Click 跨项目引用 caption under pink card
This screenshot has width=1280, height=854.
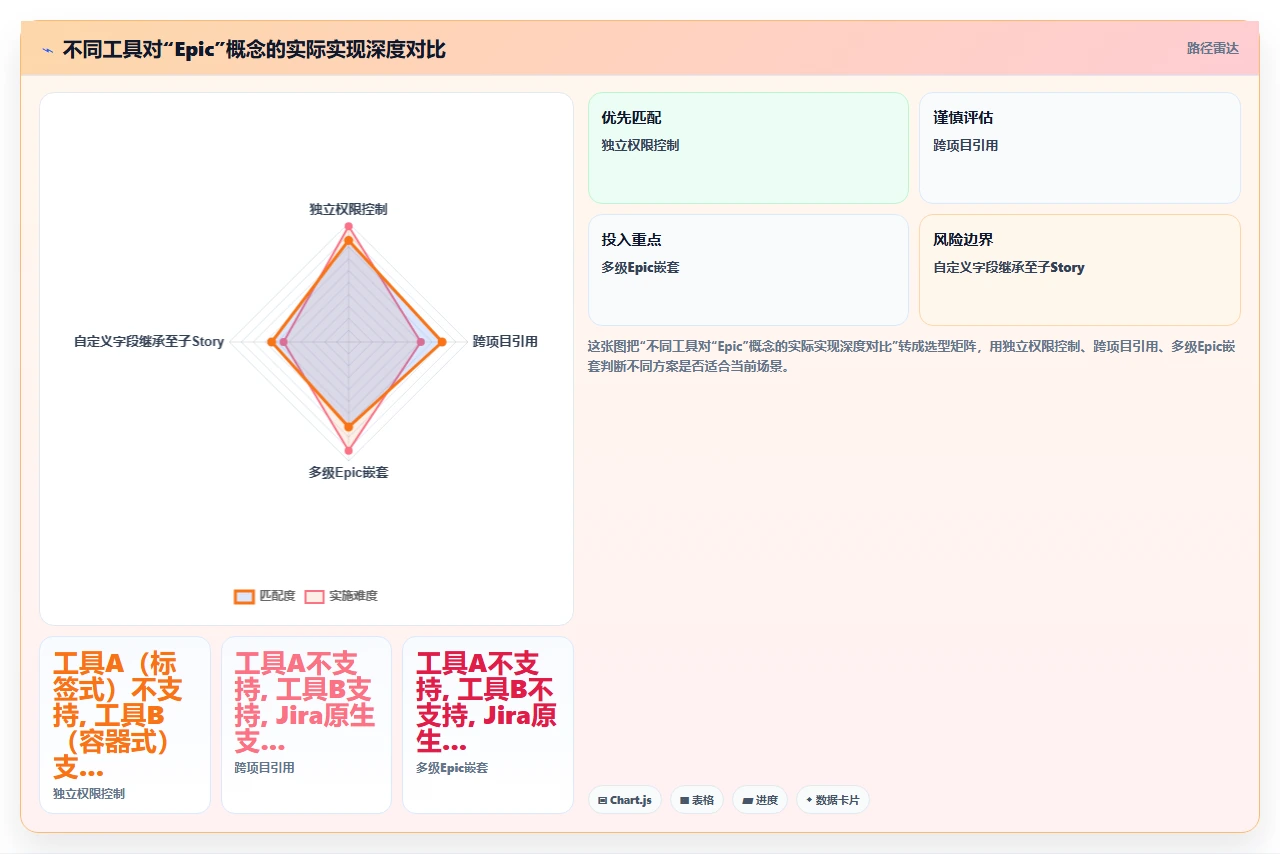(264, 768)
